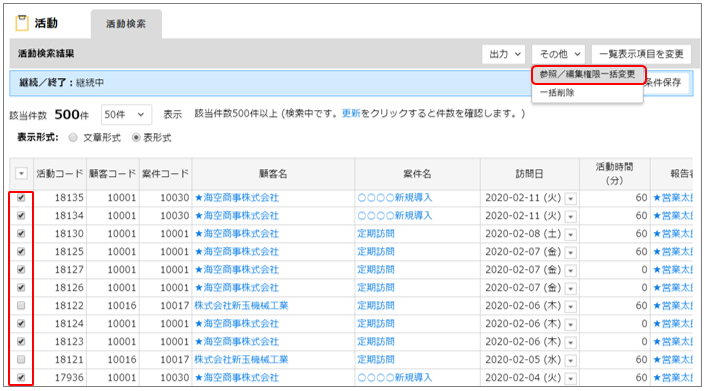This screenshot has height=391, width=705.
Task: Click 継続／終了：継続中 condition text
Action: (x=62, y=83)
